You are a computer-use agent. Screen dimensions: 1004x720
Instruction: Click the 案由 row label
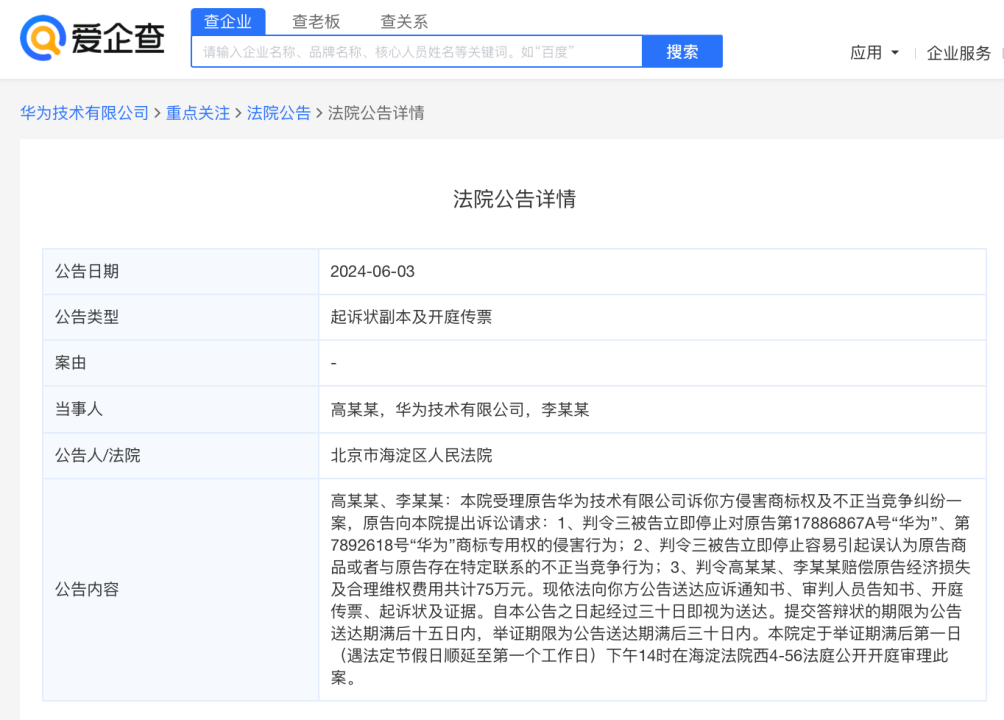click(70, 363)
